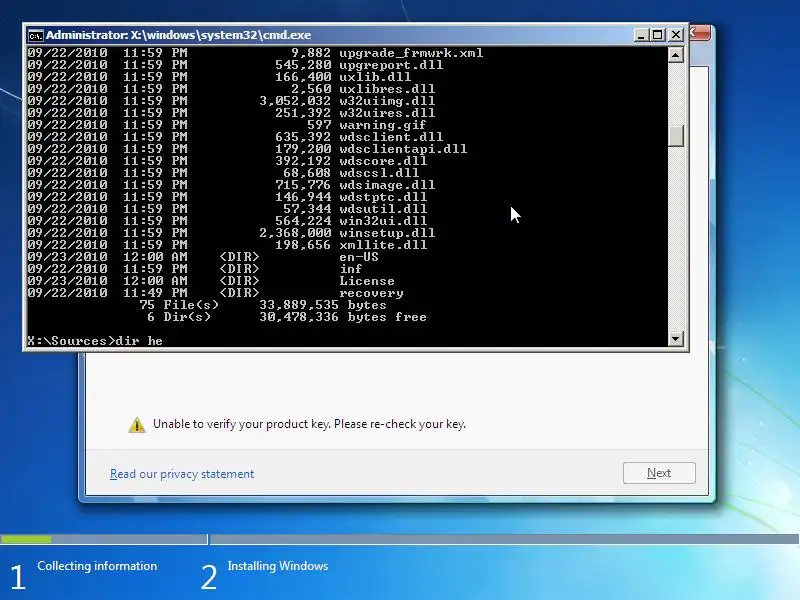Click the green setup progress bar

(x=26, y=539)
